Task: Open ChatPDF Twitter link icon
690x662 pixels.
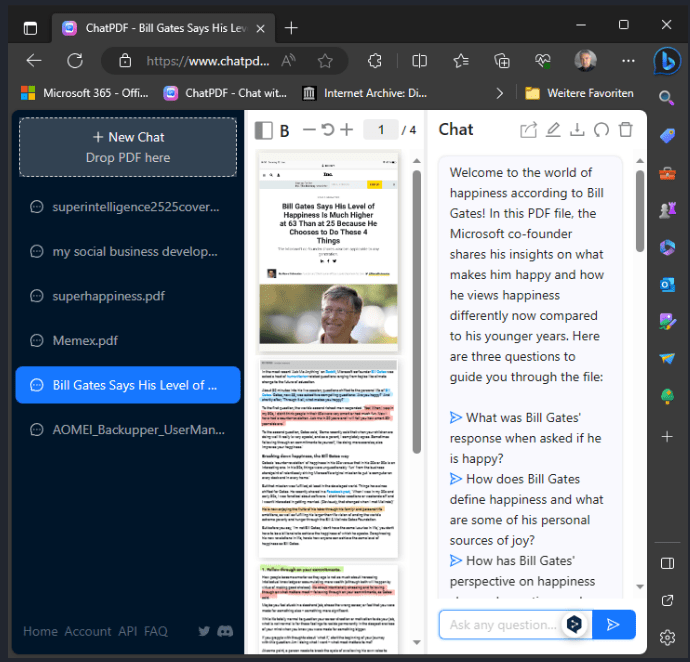Action: click(204, 631)
